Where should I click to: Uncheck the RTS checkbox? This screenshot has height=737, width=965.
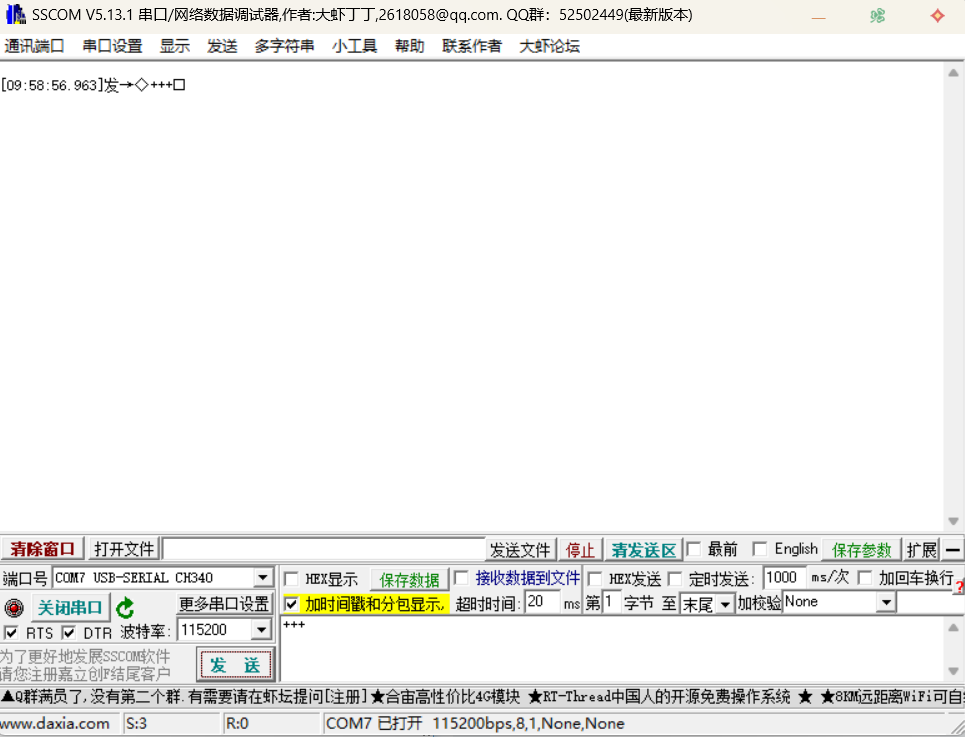tap(10, 632)
